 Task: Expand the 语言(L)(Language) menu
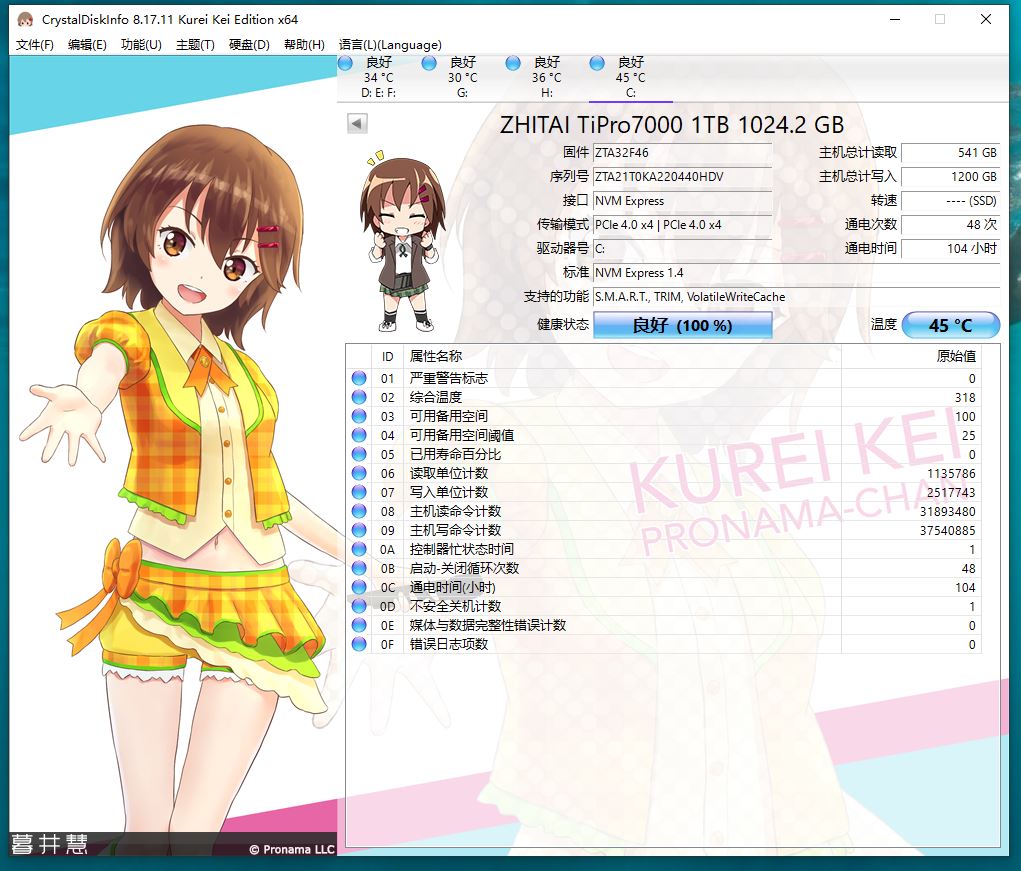[390, 44]
